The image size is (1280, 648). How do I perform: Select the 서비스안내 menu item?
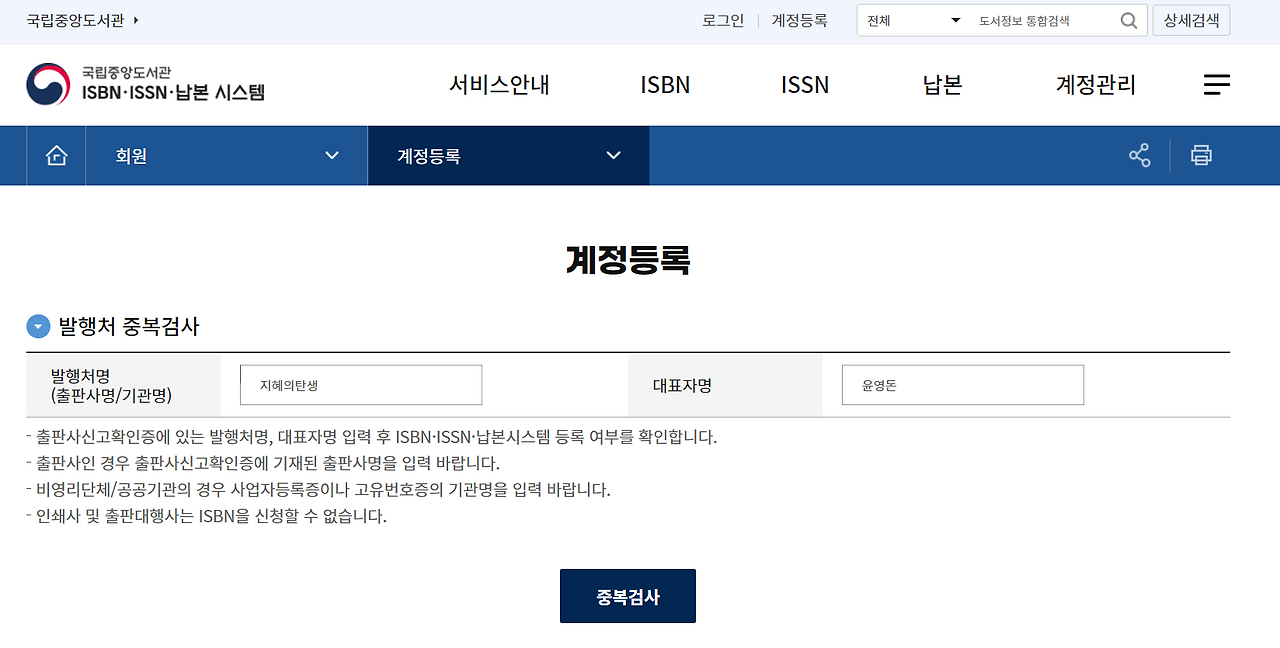click(498, 85)
